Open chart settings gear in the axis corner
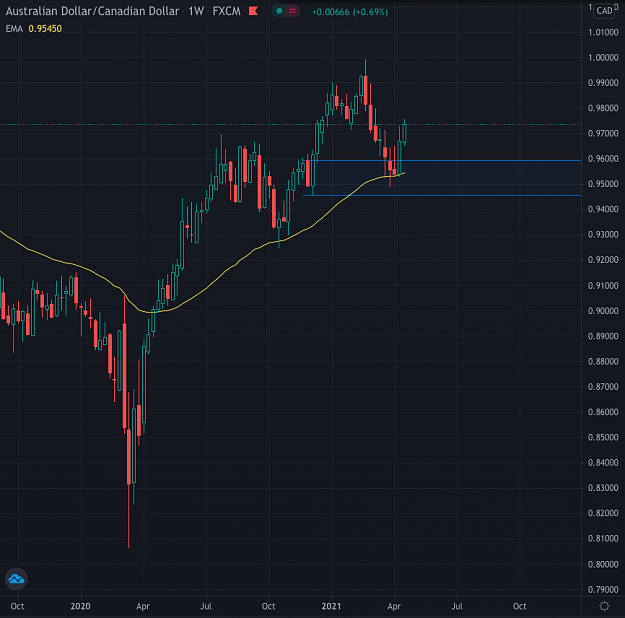Viewport: 625px width, 618px height. pos(604,606)
